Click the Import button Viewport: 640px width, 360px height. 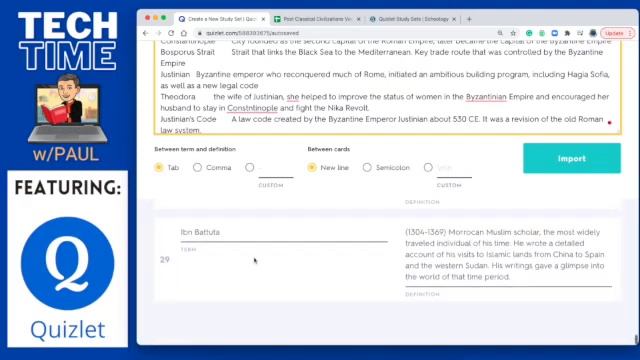coord(572,158)
